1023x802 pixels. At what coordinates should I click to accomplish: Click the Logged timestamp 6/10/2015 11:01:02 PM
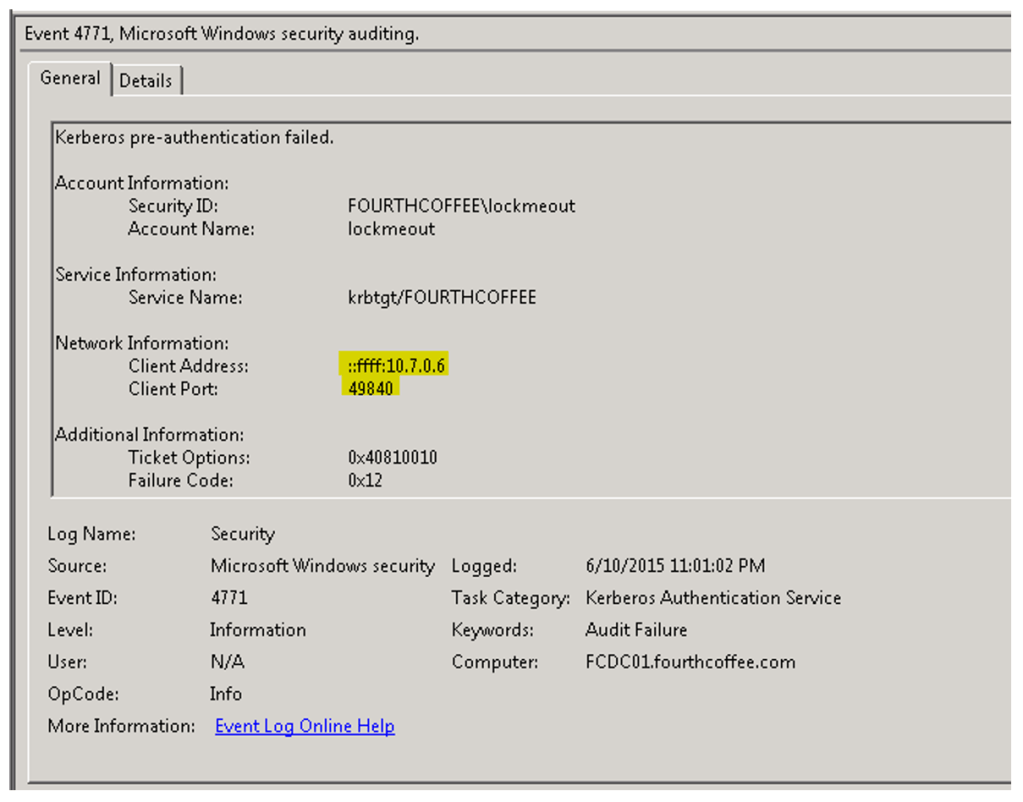(675, 566)
